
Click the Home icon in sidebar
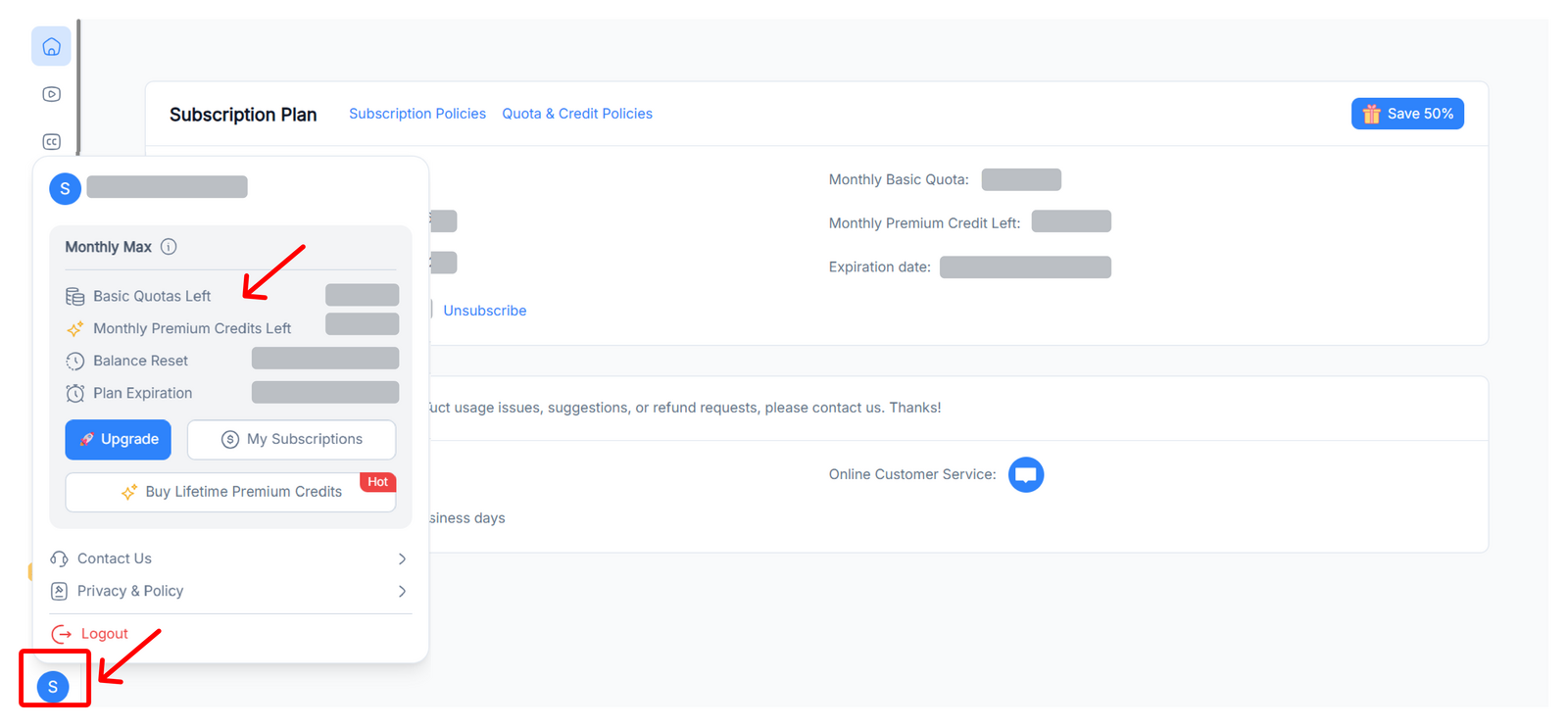pyautogui.click(x=51, y=46)
